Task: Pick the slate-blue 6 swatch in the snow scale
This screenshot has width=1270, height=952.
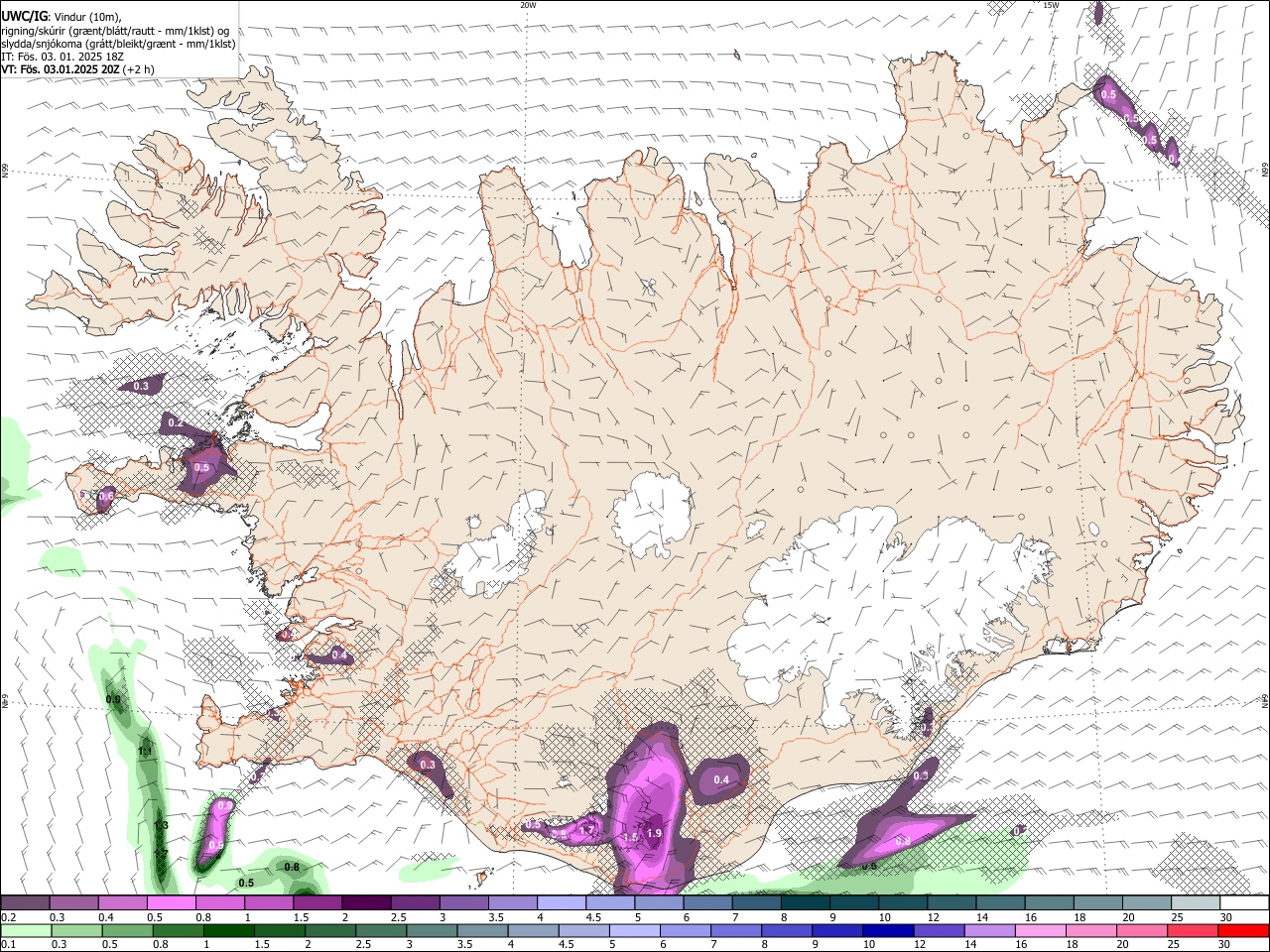Action: click(x=707, y=902)
